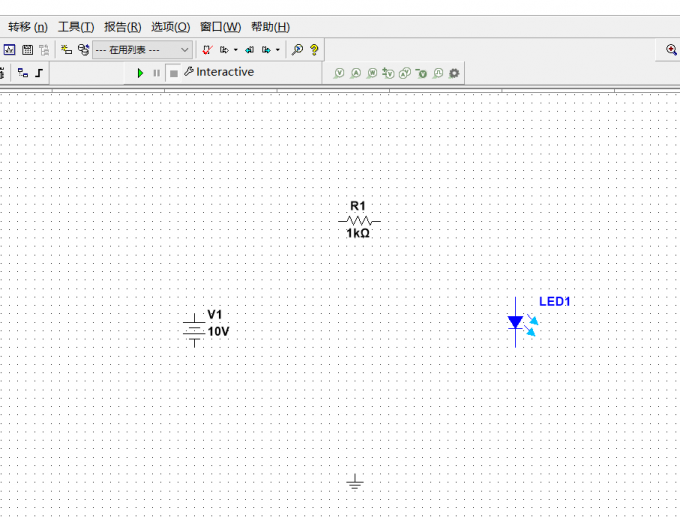Place a power probe
This screenshot has height=517, width=680.
372,73
